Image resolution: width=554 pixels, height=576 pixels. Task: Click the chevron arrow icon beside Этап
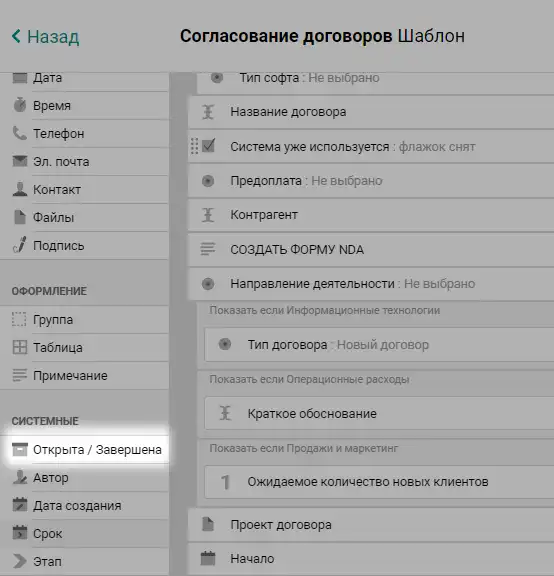[x=20, y=561]
